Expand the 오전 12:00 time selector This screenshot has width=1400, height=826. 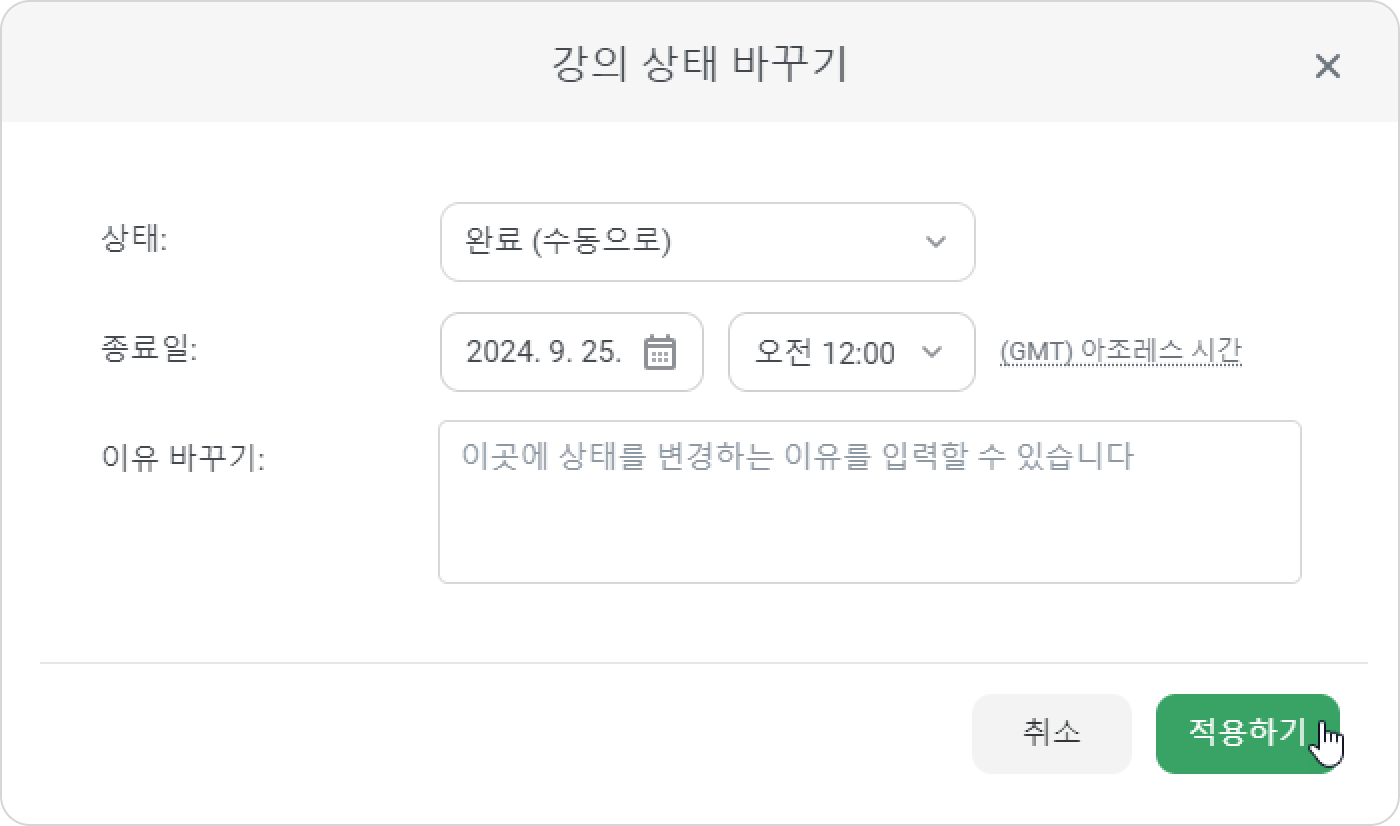(852, 352)
